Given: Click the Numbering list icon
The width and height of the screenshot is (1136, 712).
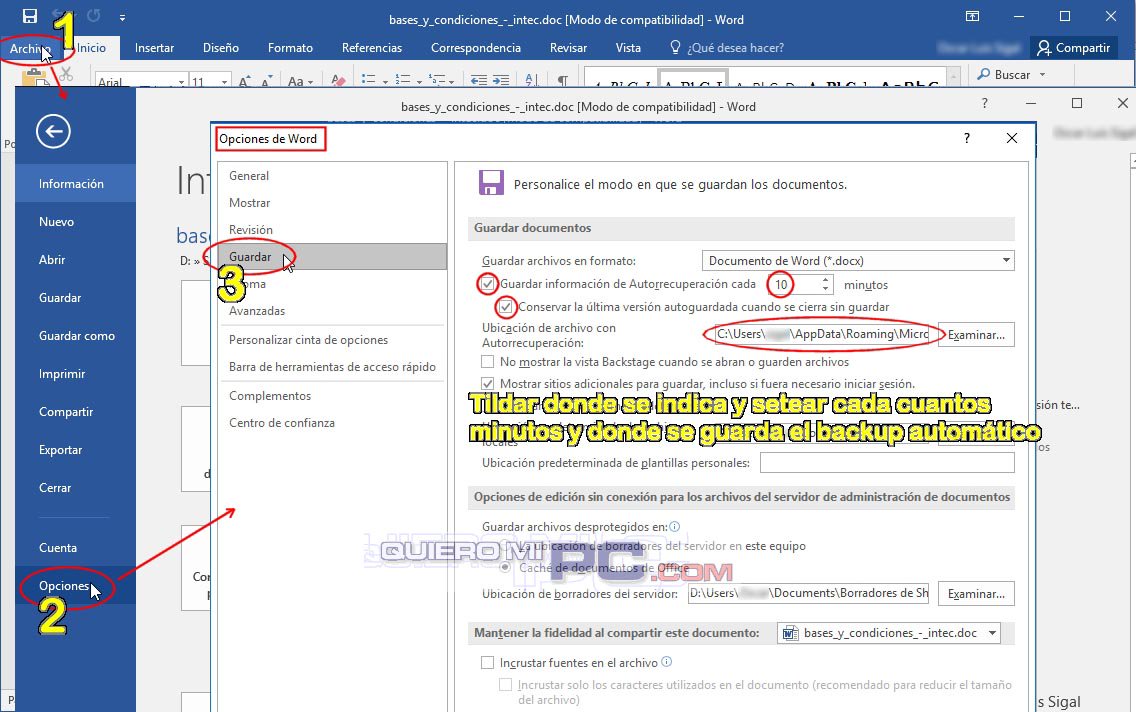Looking at the screenshot, I should [x=402, y=80].
